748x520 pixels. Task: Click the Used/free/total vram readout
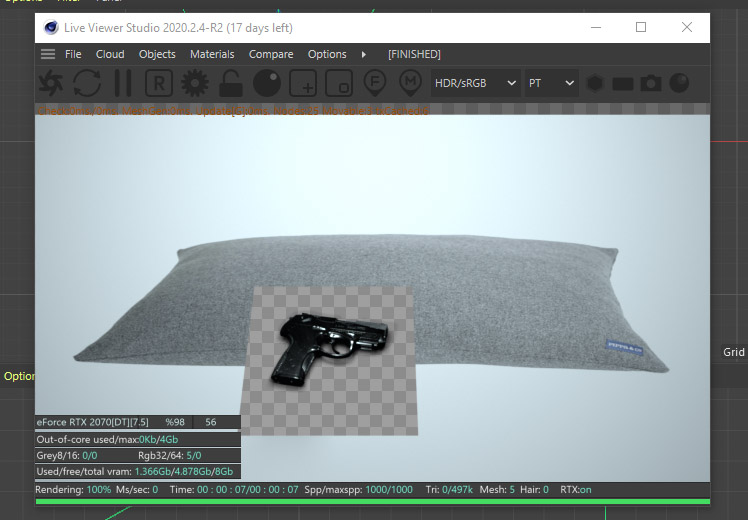(x=135, y=471)
